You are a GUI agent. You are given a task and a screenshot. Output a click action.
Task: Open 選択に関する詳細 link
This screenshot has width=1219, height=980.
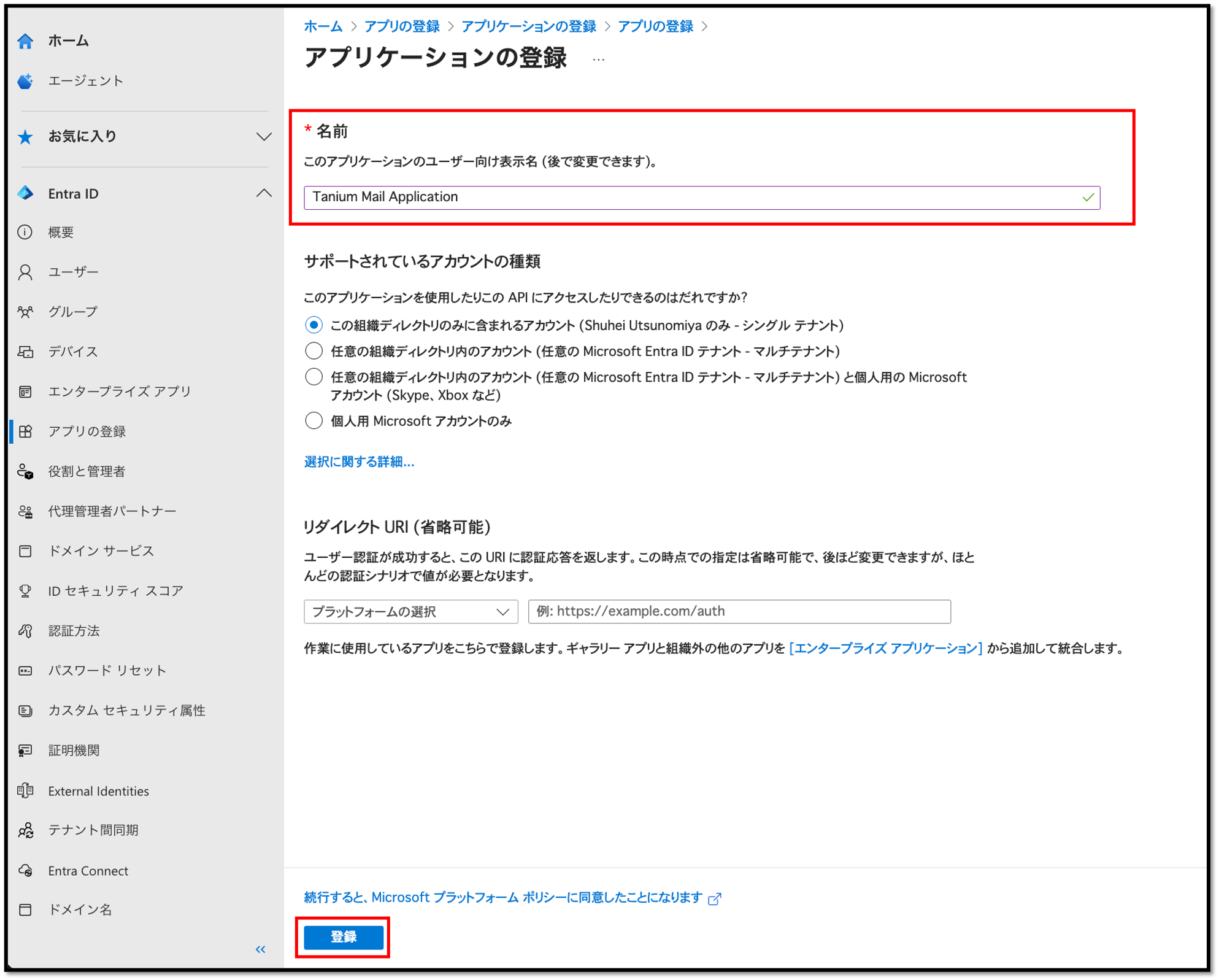tap(358, 463)
